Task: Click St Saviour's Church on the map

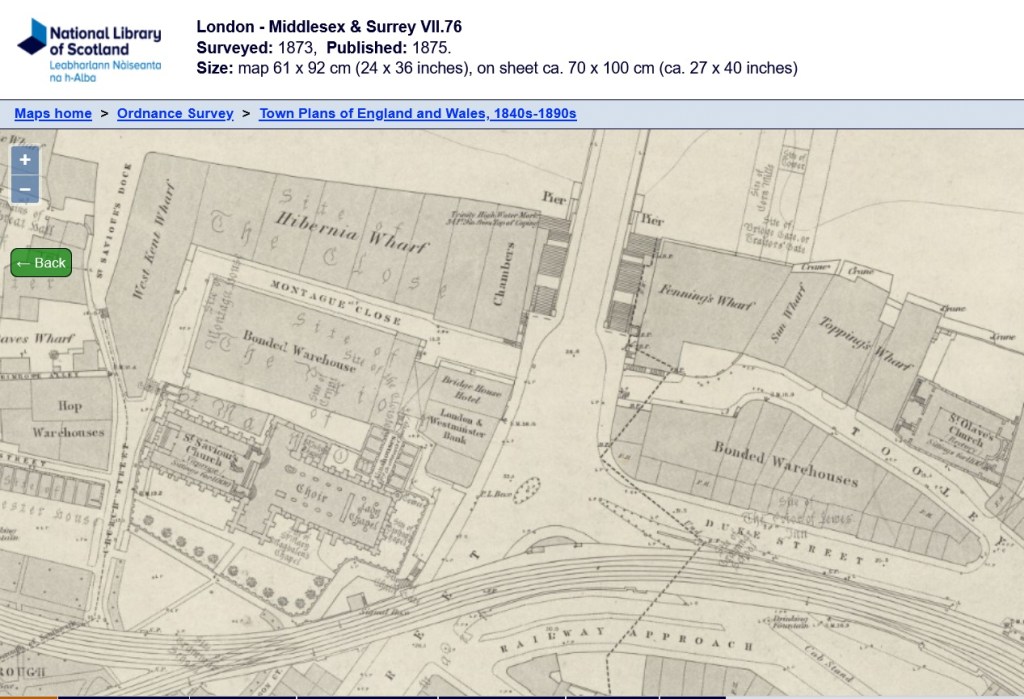Action: click(x=211, y=452)
